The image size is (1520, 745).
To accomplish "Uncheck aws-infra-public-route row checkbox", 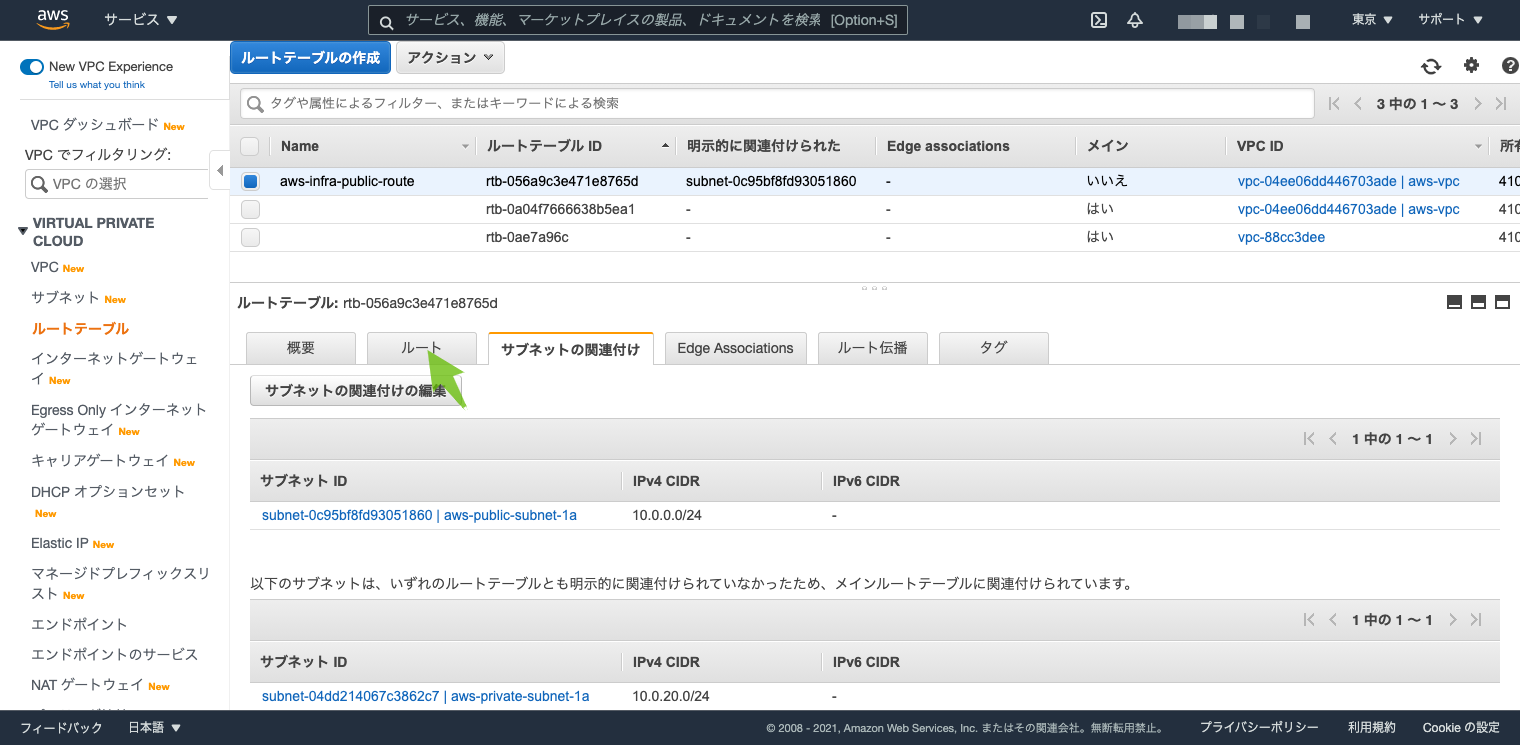I will click(250, 182).
